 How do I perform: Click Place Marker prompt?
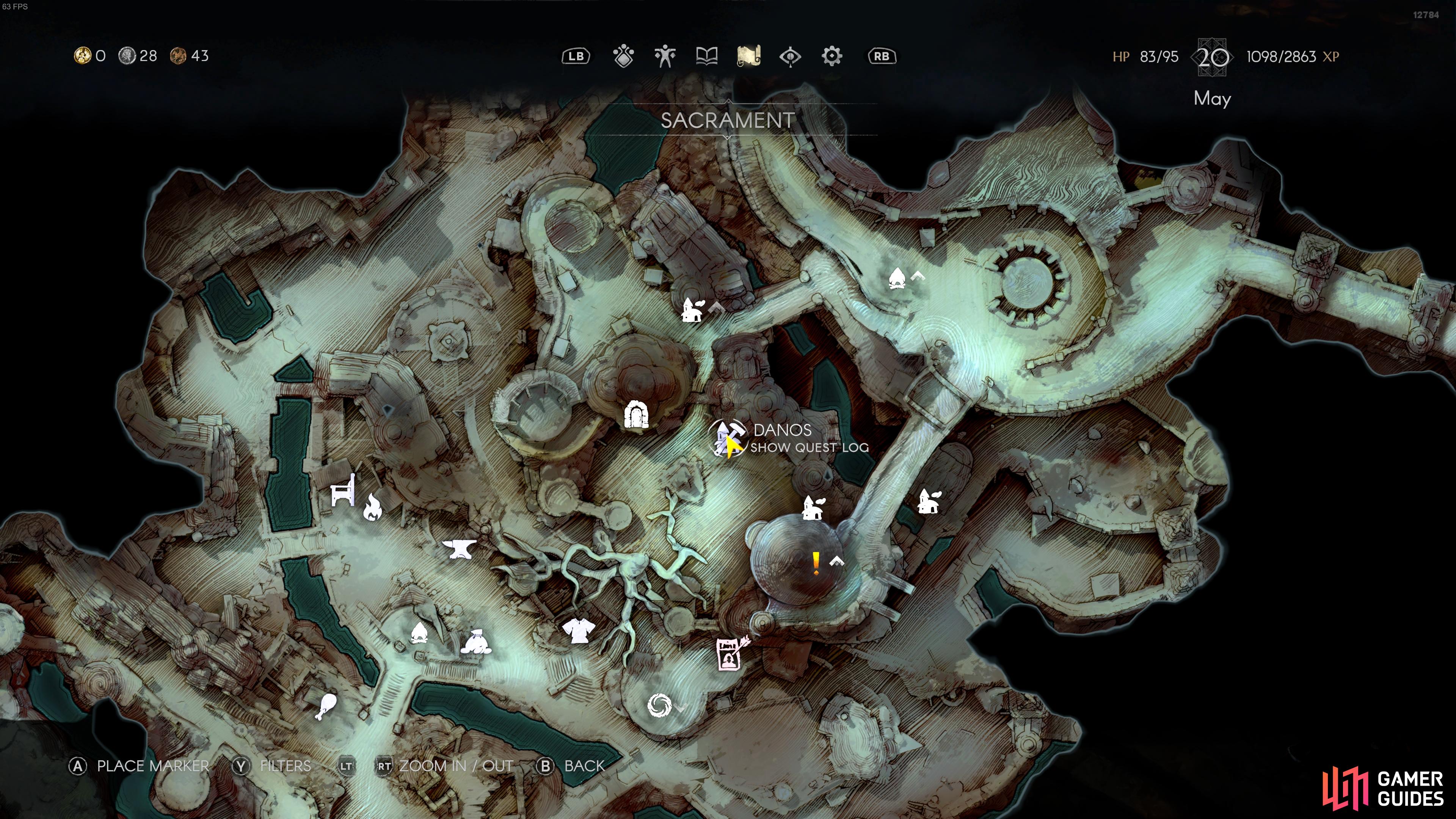139,766
